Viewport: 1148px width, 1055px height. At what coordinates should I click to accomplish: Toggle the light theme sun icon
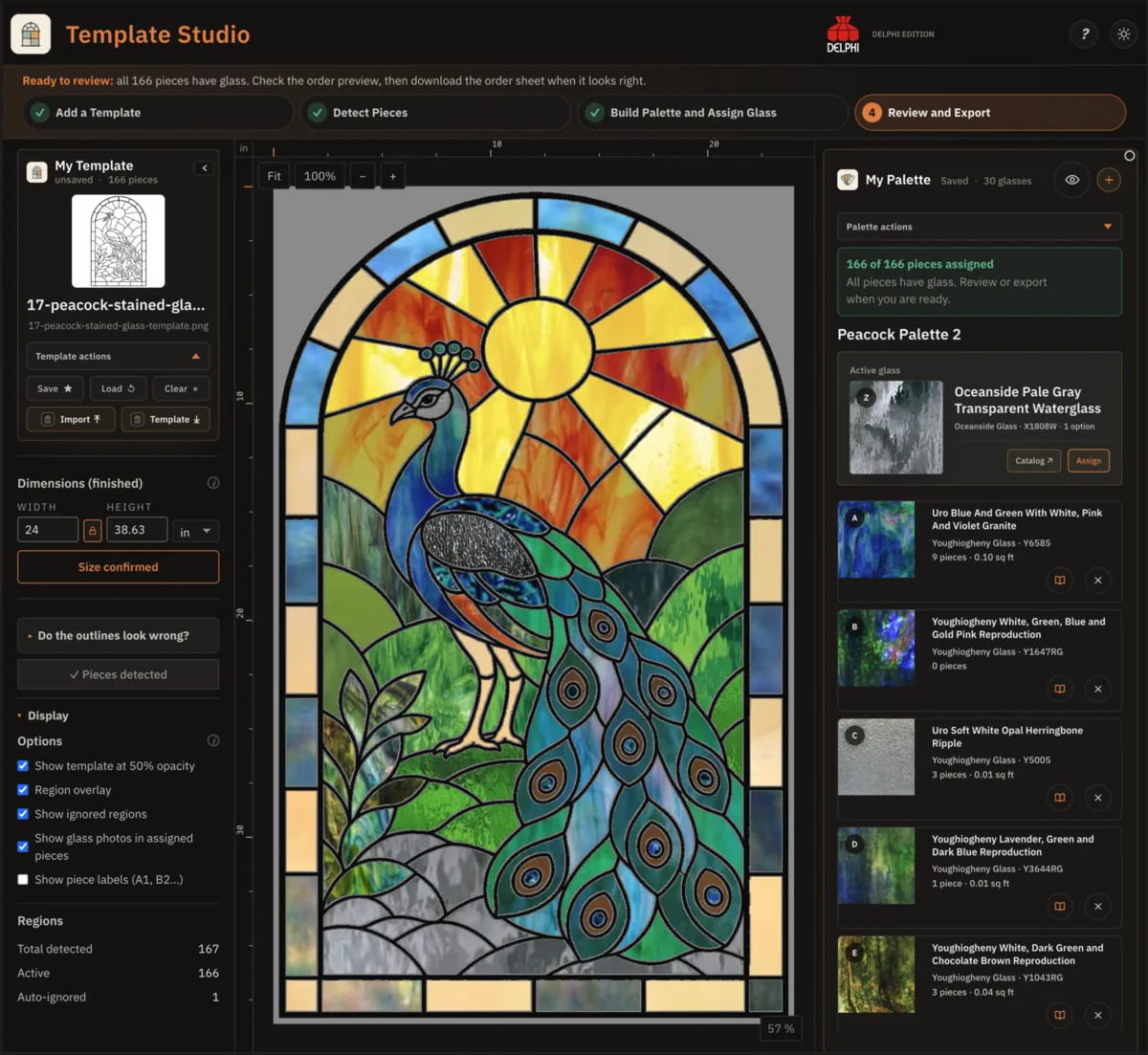click(1124, 34)
